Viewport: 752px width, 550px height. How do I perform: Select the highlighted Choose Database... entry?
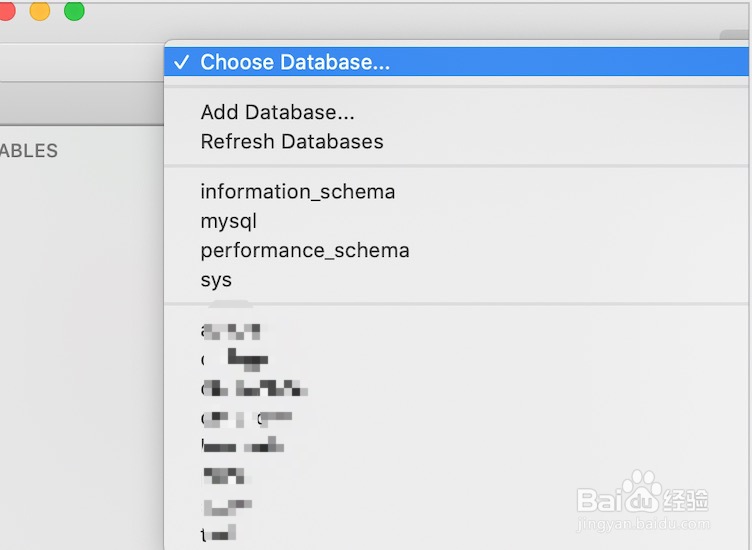click(x=295, y=62)
